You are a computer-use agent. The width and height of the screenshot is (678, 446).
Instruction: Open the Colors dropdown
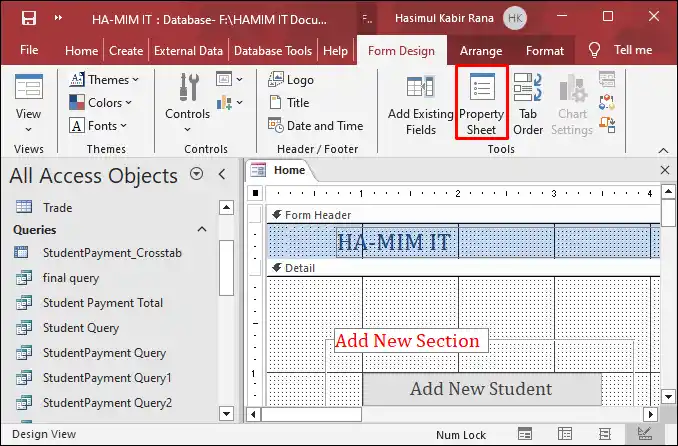[x=100, y=103]
